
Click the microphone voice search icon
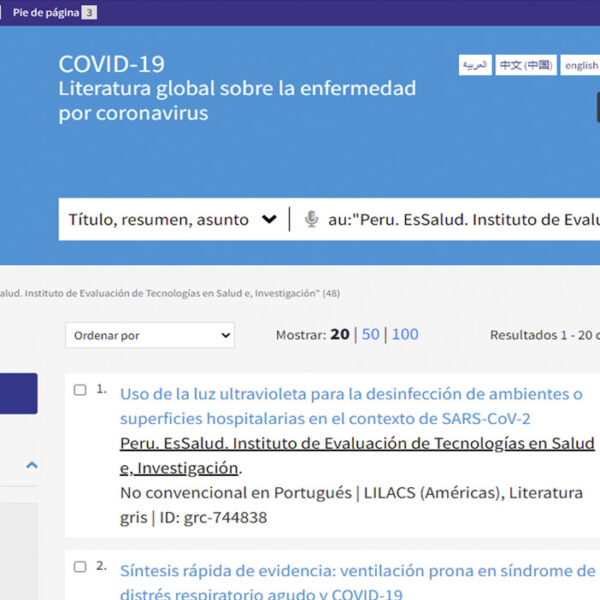(x=311, y=219)
